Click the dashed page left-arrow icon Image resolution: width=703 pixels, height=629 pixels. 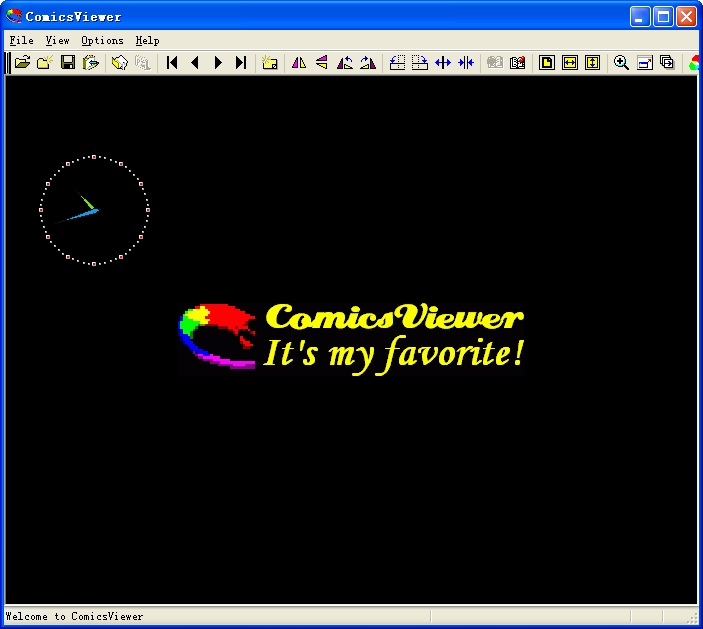click(397, 62)
